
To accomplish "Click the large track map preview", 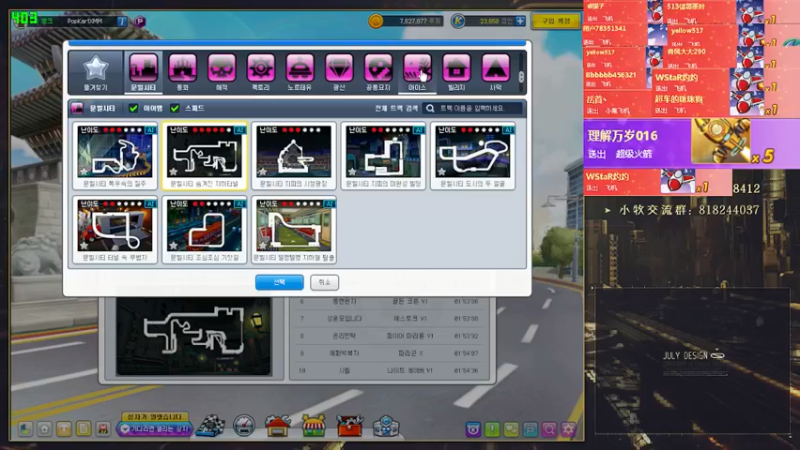I will (x=193, y=336).
